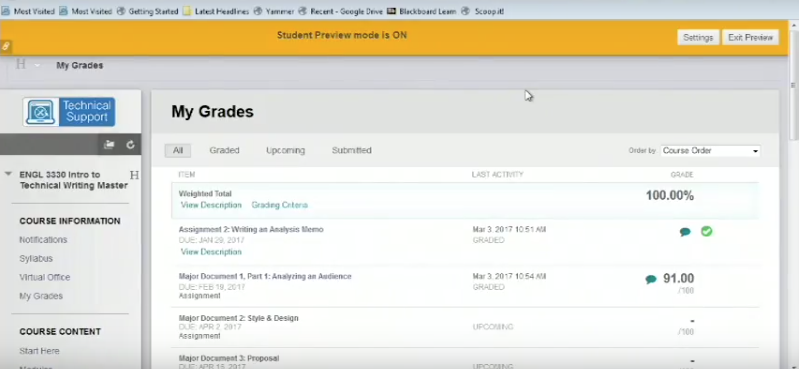Open Scoop.it! bookmark
This screenshot has height=369, width=801.
coord(483,11)
